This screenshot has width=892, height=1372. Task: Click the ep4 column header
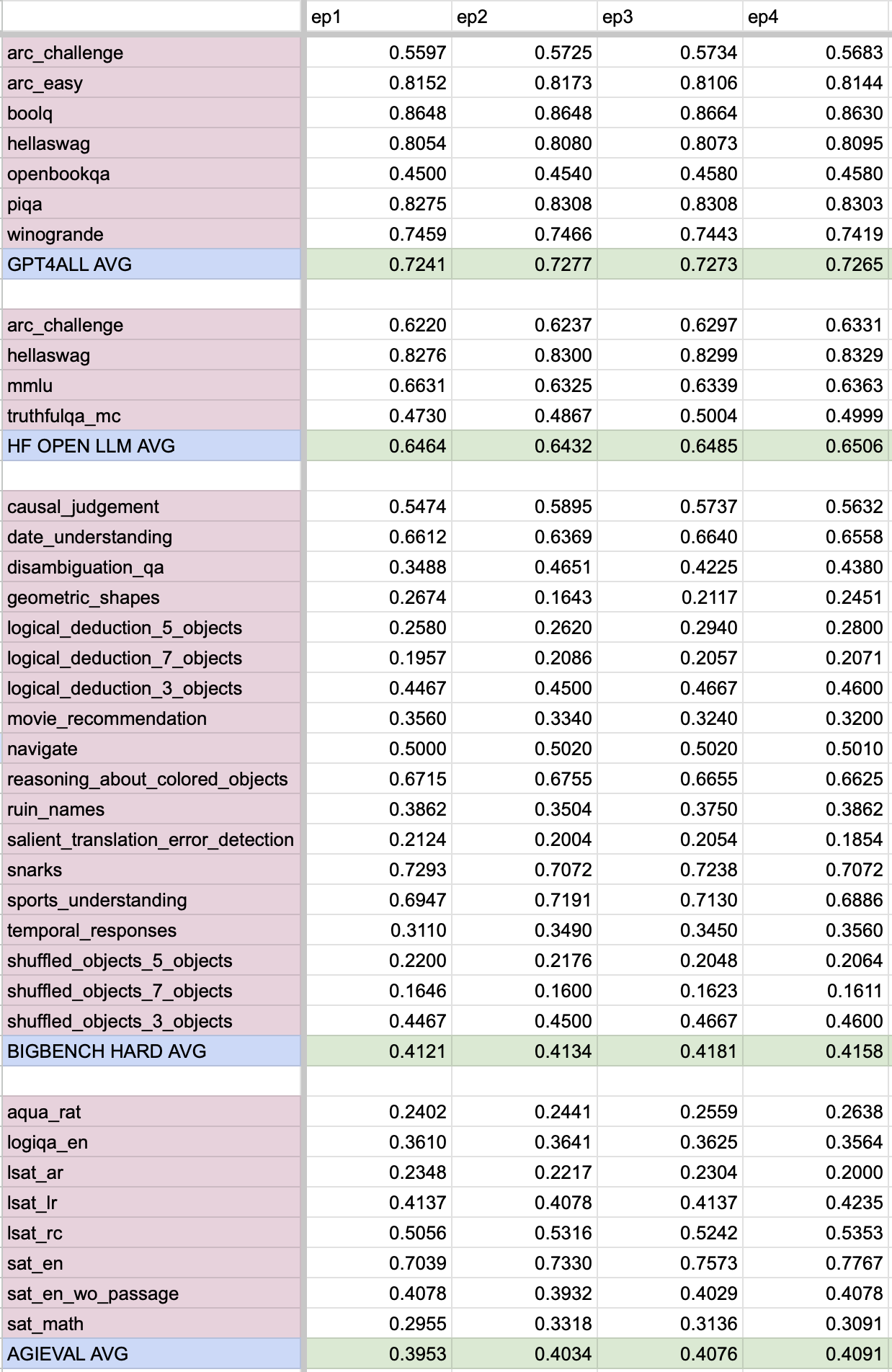pos(816,17)
